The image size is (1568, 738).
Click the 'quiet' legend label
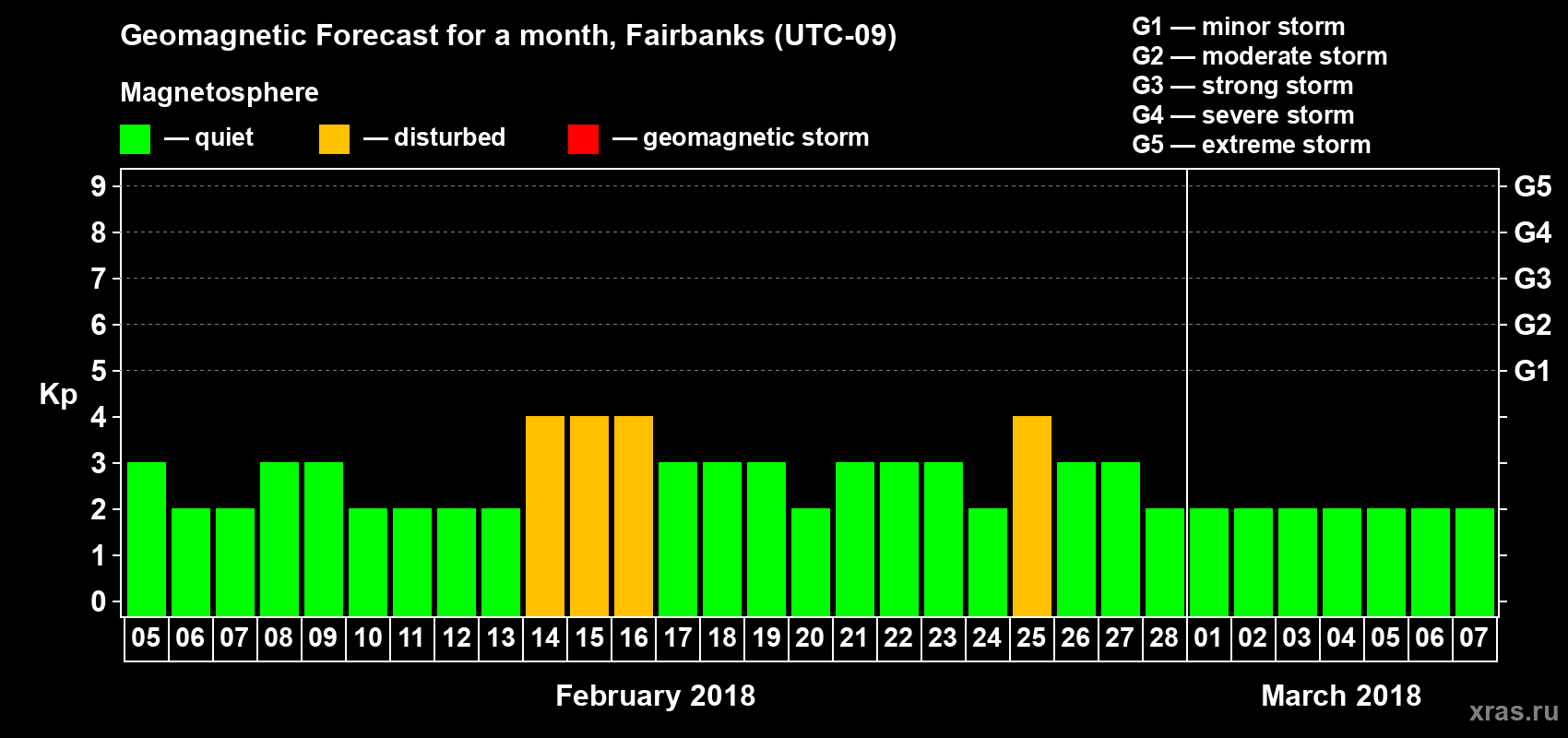(224, 137)
